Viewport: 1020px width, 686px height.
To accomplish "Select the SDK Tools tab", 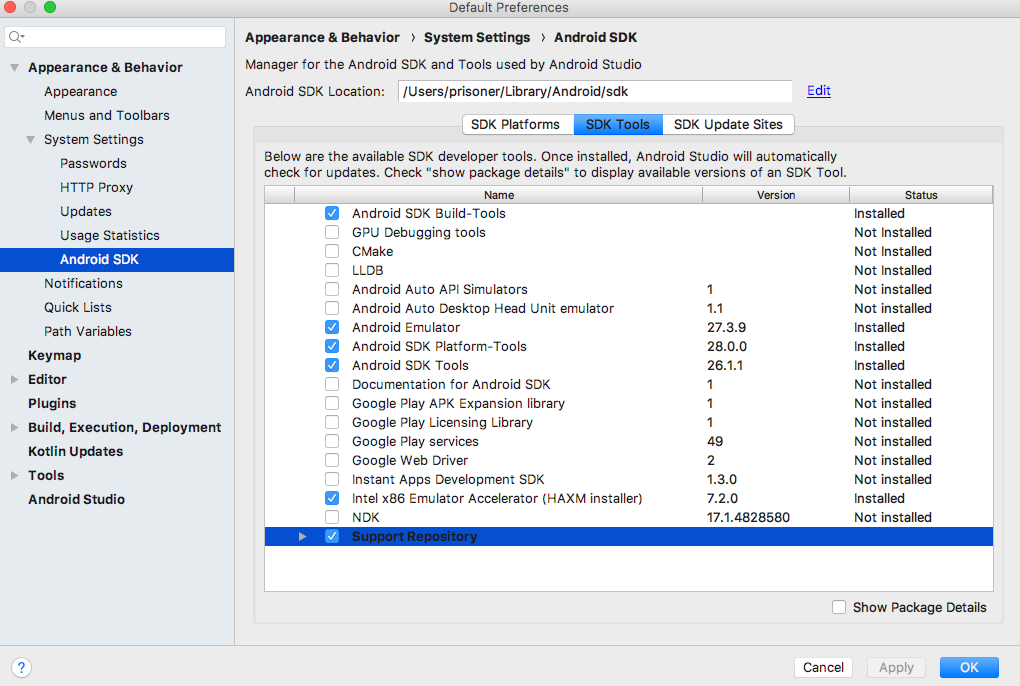I will [x=618, y=124].
